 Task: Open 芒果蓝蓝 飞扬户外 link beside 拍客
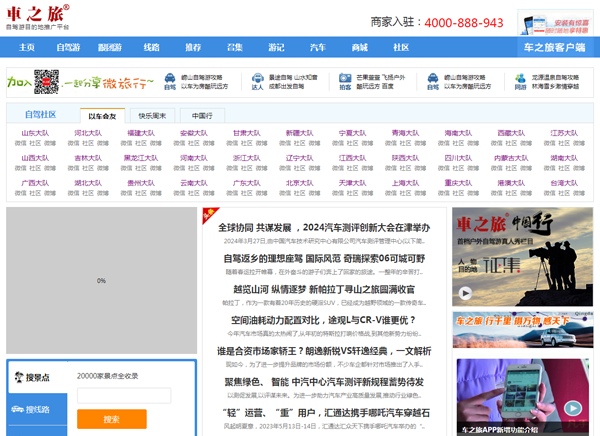(380, 77)
